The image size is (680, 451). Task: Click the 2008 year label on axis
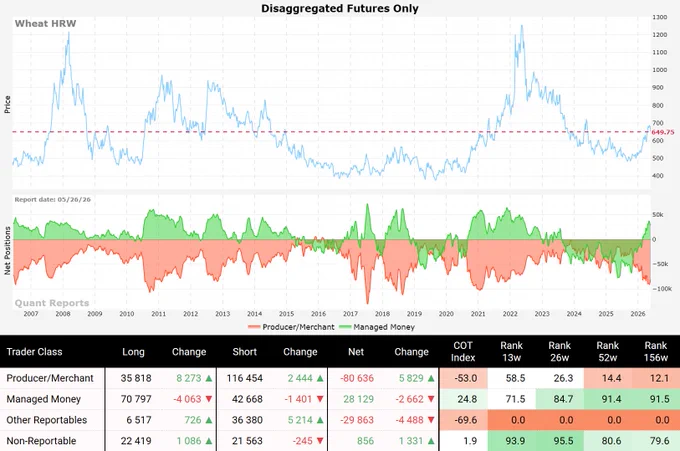click(63, 314)
